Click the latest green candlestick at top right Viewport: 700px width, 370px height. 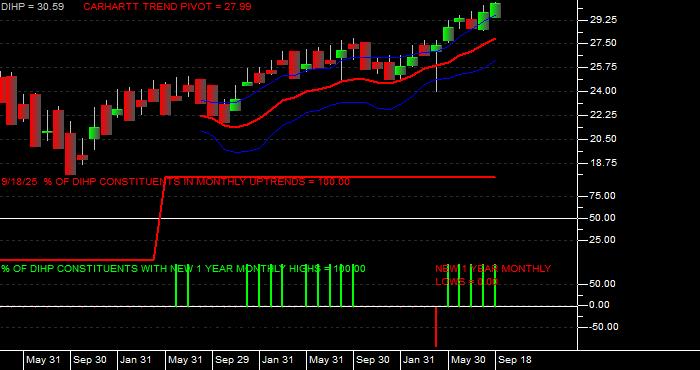pos(495,10)
